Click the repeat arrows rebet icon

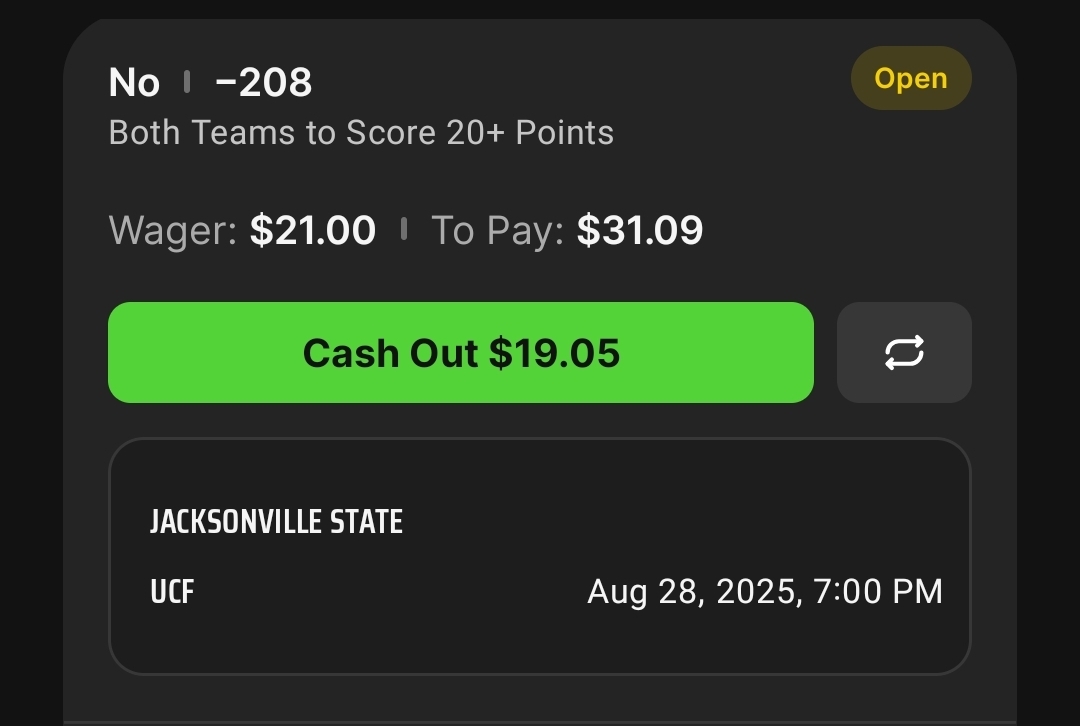coord(904,353)
